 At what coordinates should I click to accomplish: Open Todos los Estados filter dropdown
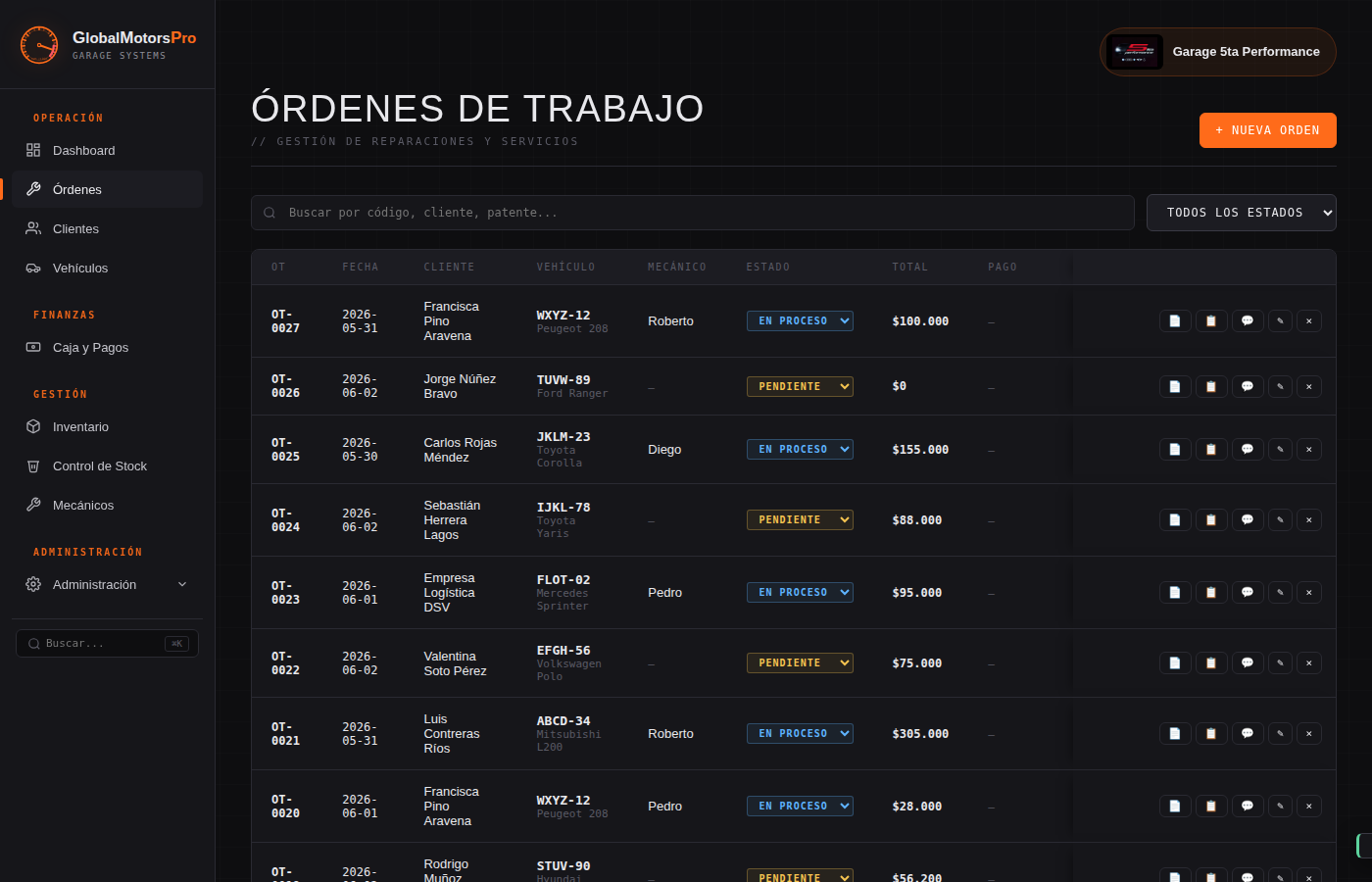click(x=1242, y=213)
